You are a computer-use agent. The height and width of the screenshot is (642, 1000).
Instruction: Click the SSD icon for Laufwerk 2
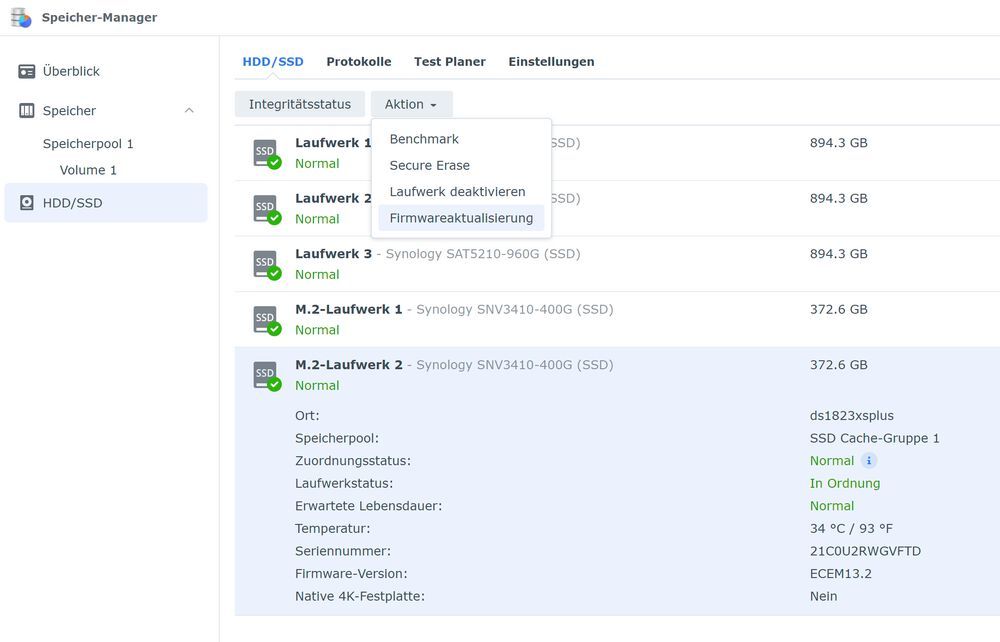pyautogui.click(x=267, y=209)
